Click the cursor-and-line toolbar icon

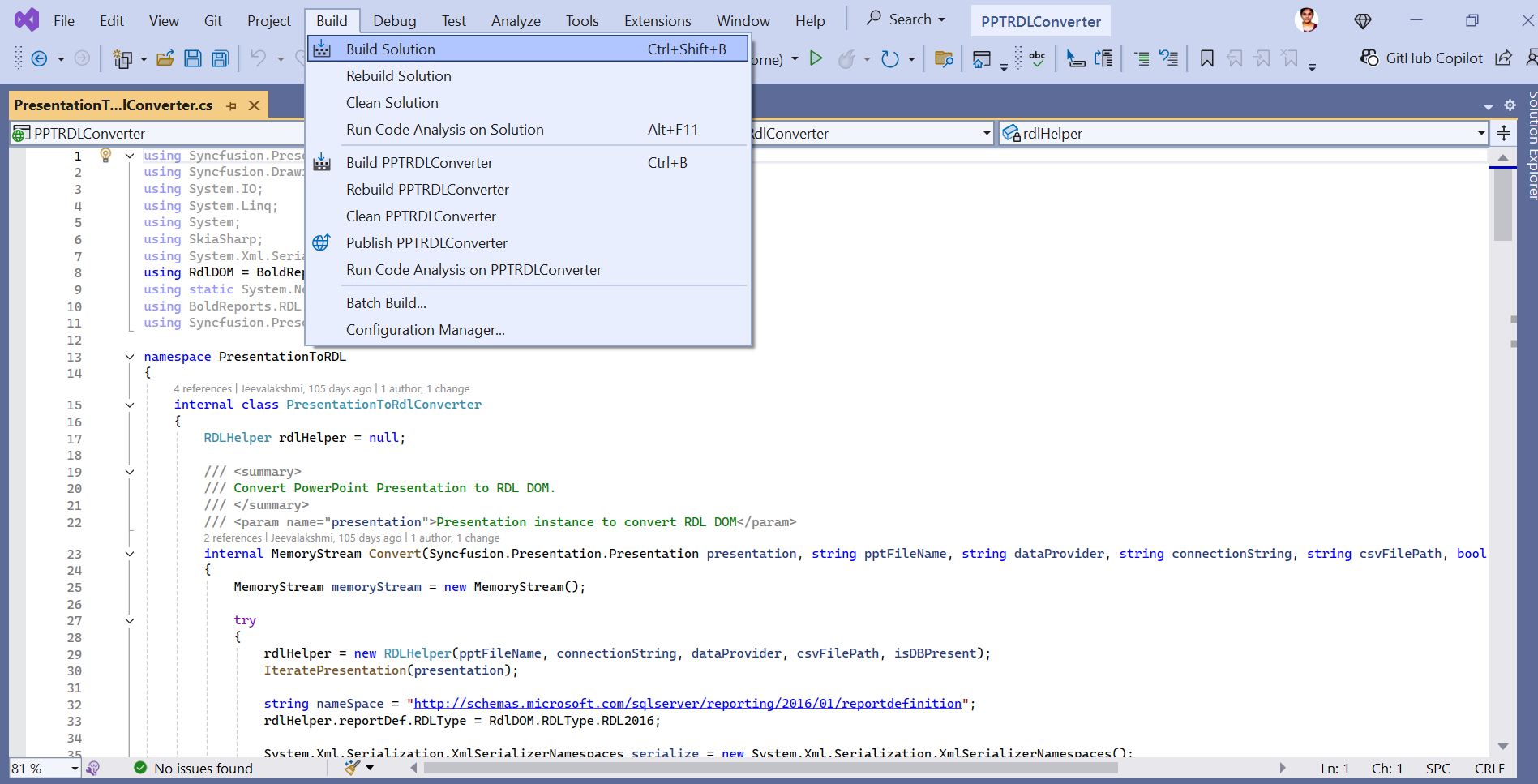(1076, 58)
